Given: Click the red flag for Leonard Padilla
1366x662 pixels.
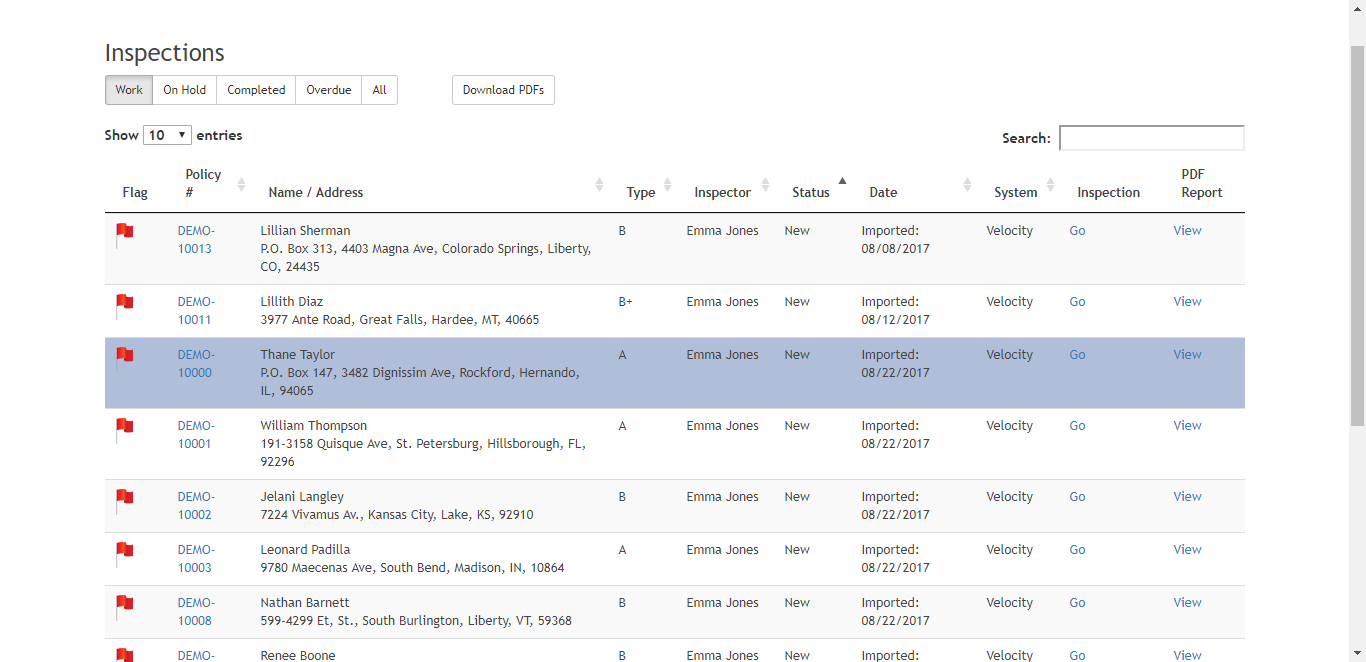Looking at the screenshot, I should tap(125, 552).
